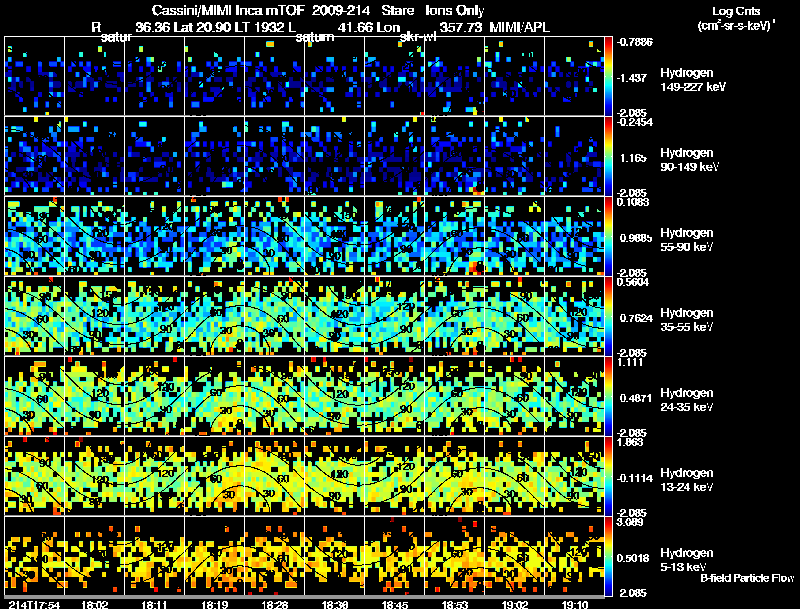
Task: Click the 3.089 scale maximum value
Action: pos(631,522)
